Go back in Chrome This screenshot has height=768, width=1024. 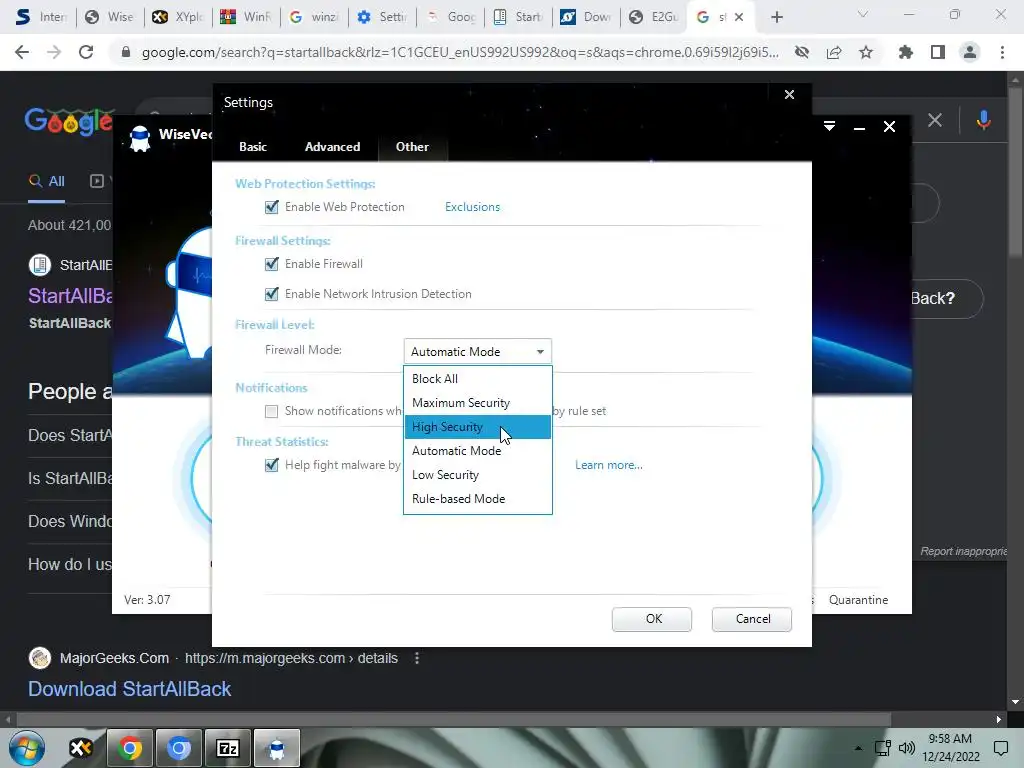22,52
